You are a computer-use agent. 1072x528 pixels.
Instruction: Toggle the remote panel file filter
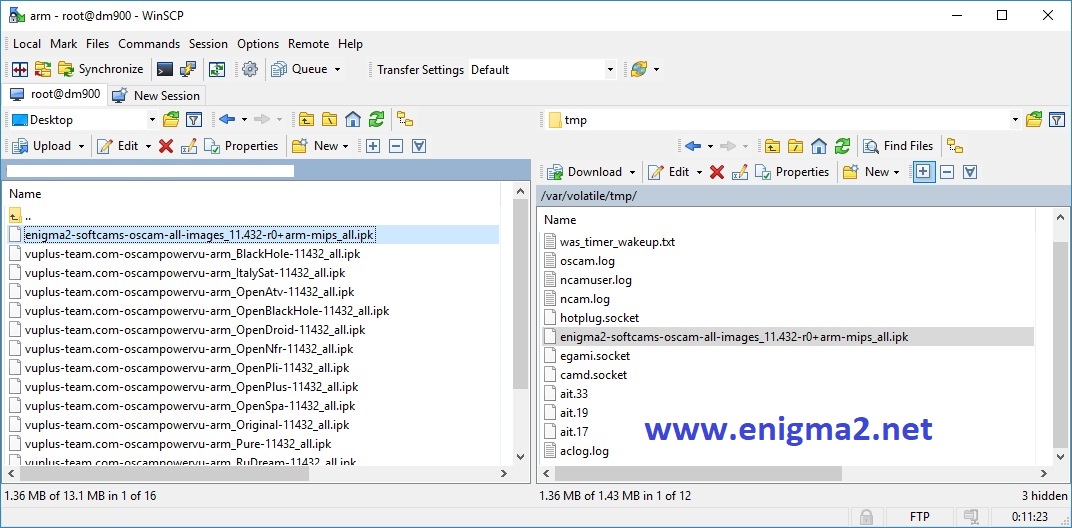tap(1056, 119)
